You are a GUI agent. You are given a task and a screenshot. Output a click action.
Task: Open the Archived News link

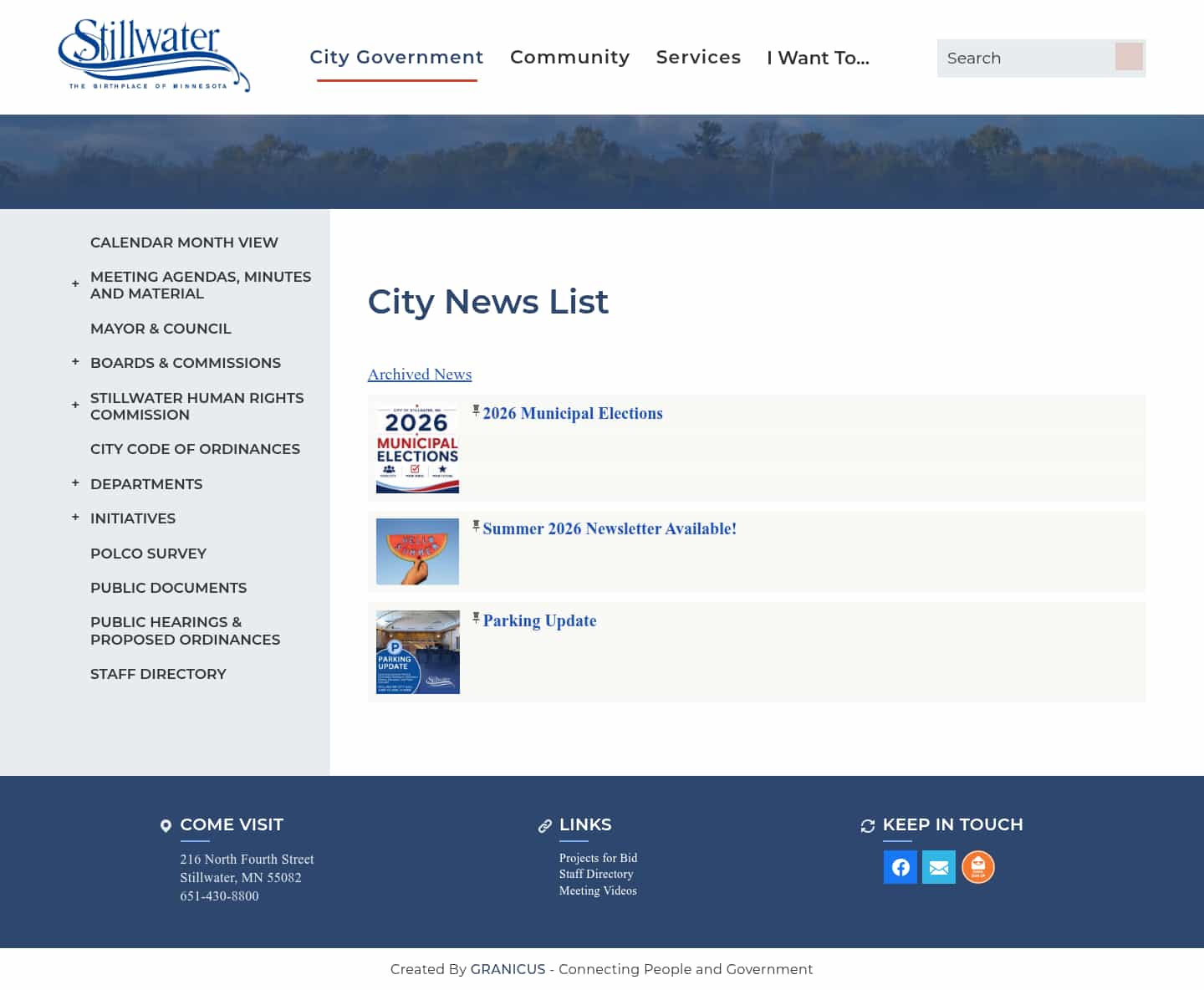420,375
